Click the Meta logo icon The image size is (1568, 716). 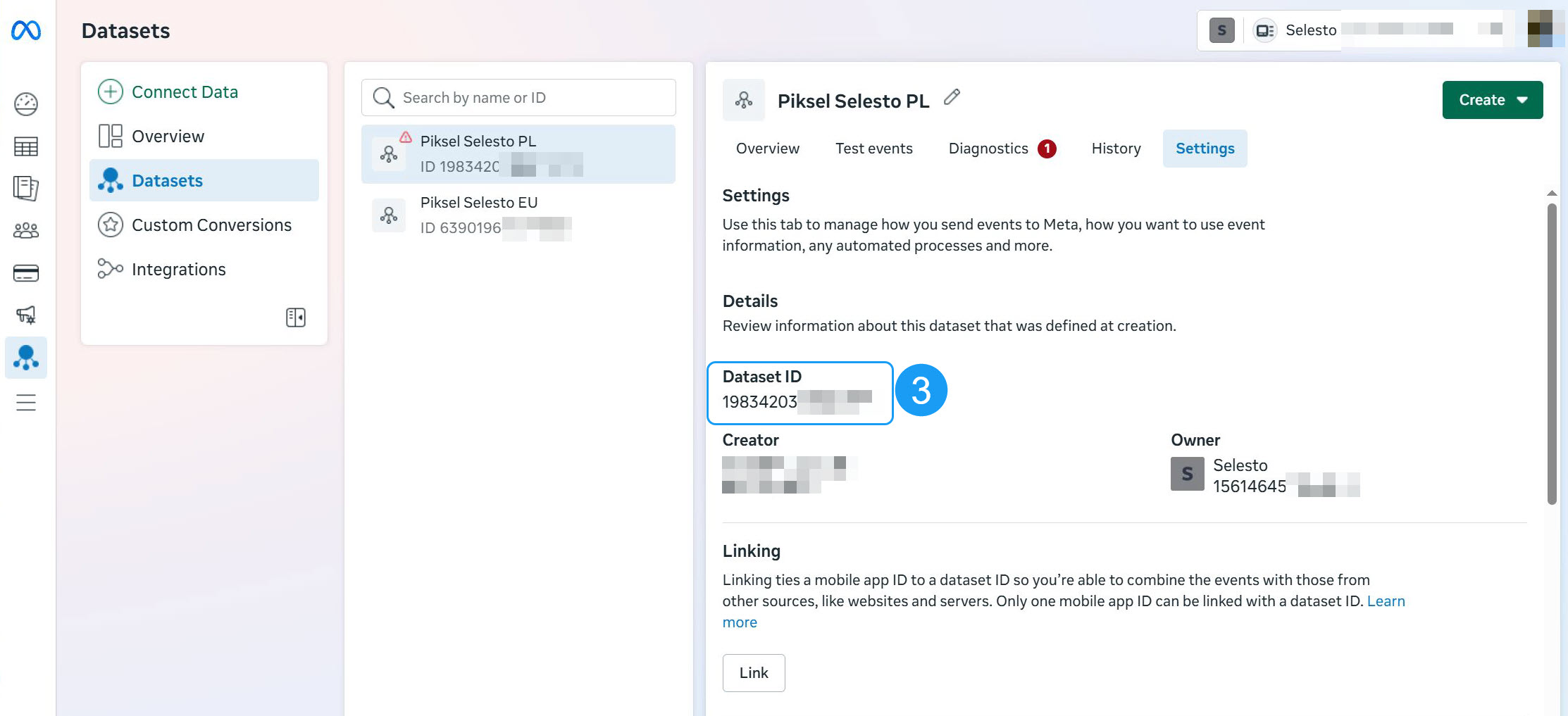[x=26, y=30]
